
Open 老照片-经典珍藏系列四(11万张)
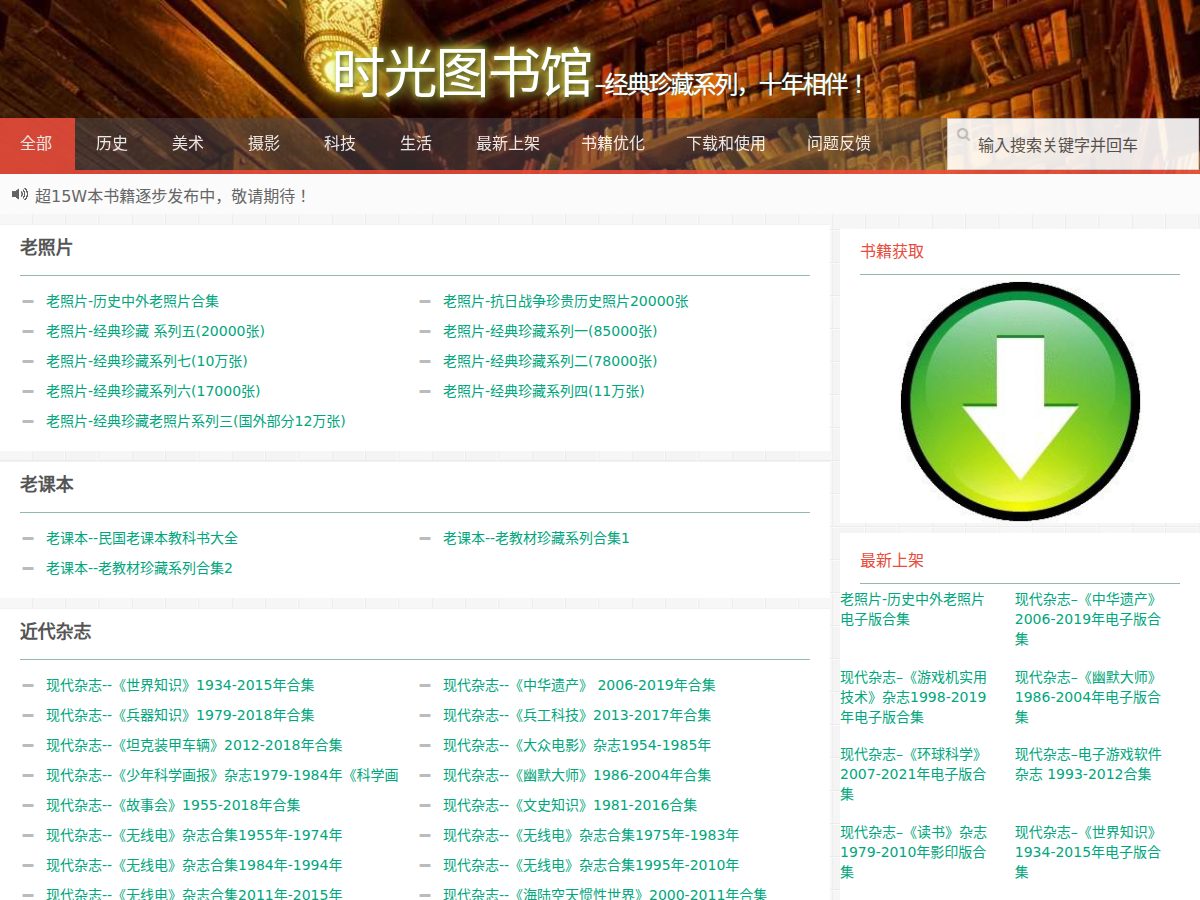click(544, 391)
